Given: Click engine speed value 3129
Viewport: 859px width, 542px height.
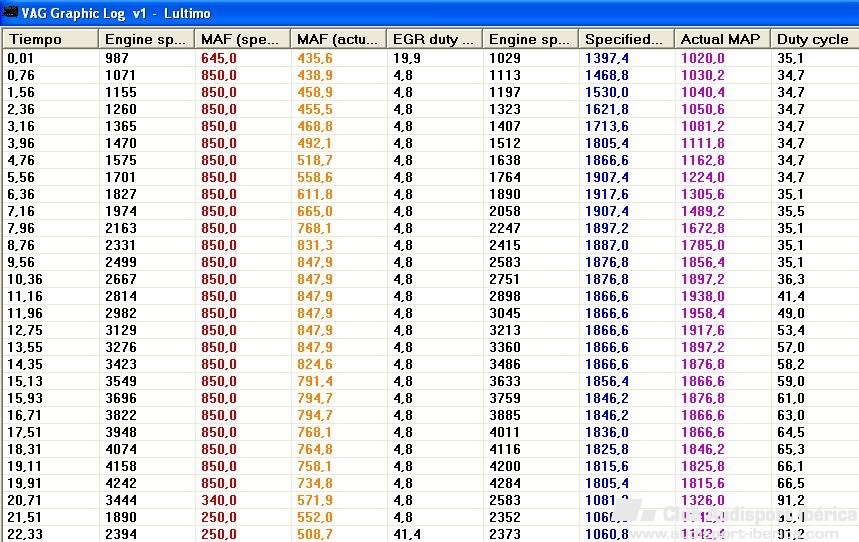Looking at the screenshot, I should 121,330.
